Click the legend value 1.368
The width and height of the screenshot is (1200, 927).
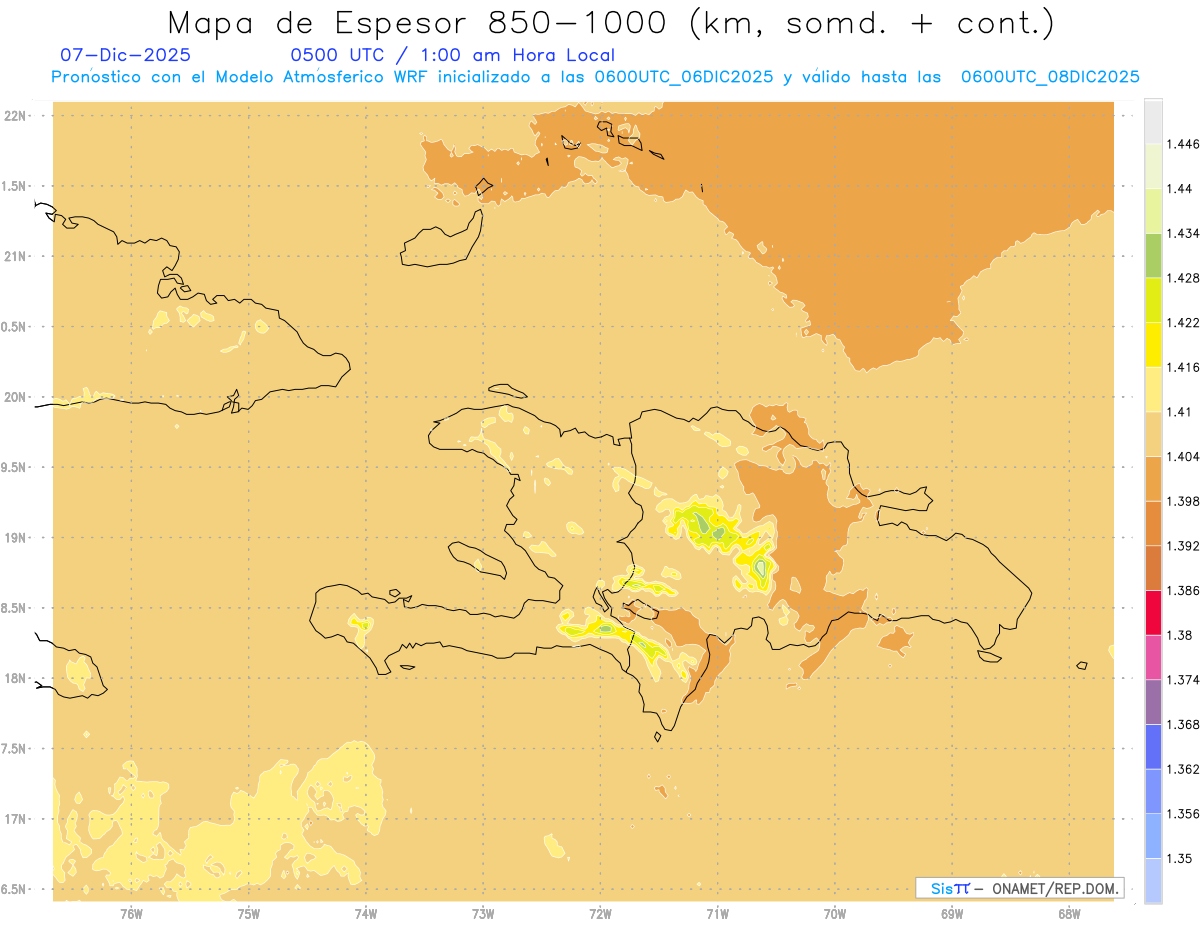1181,724
